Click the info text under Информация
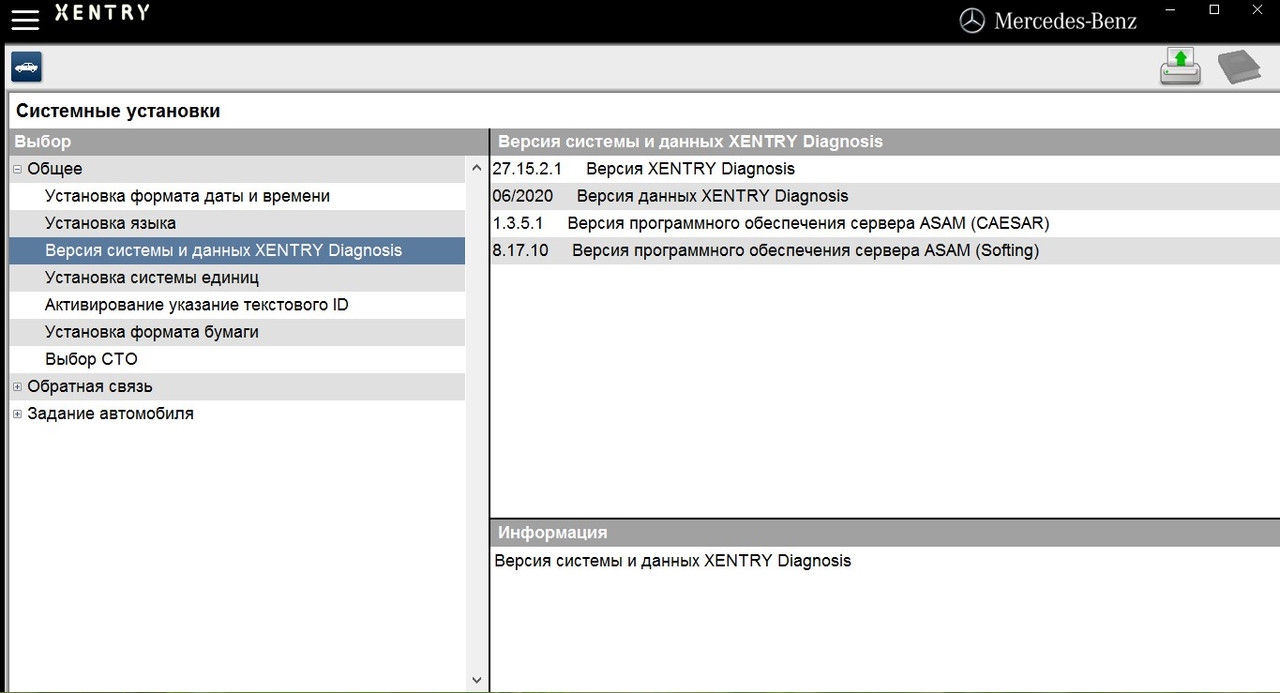The image size is (1280, 693). click(673, 561)
